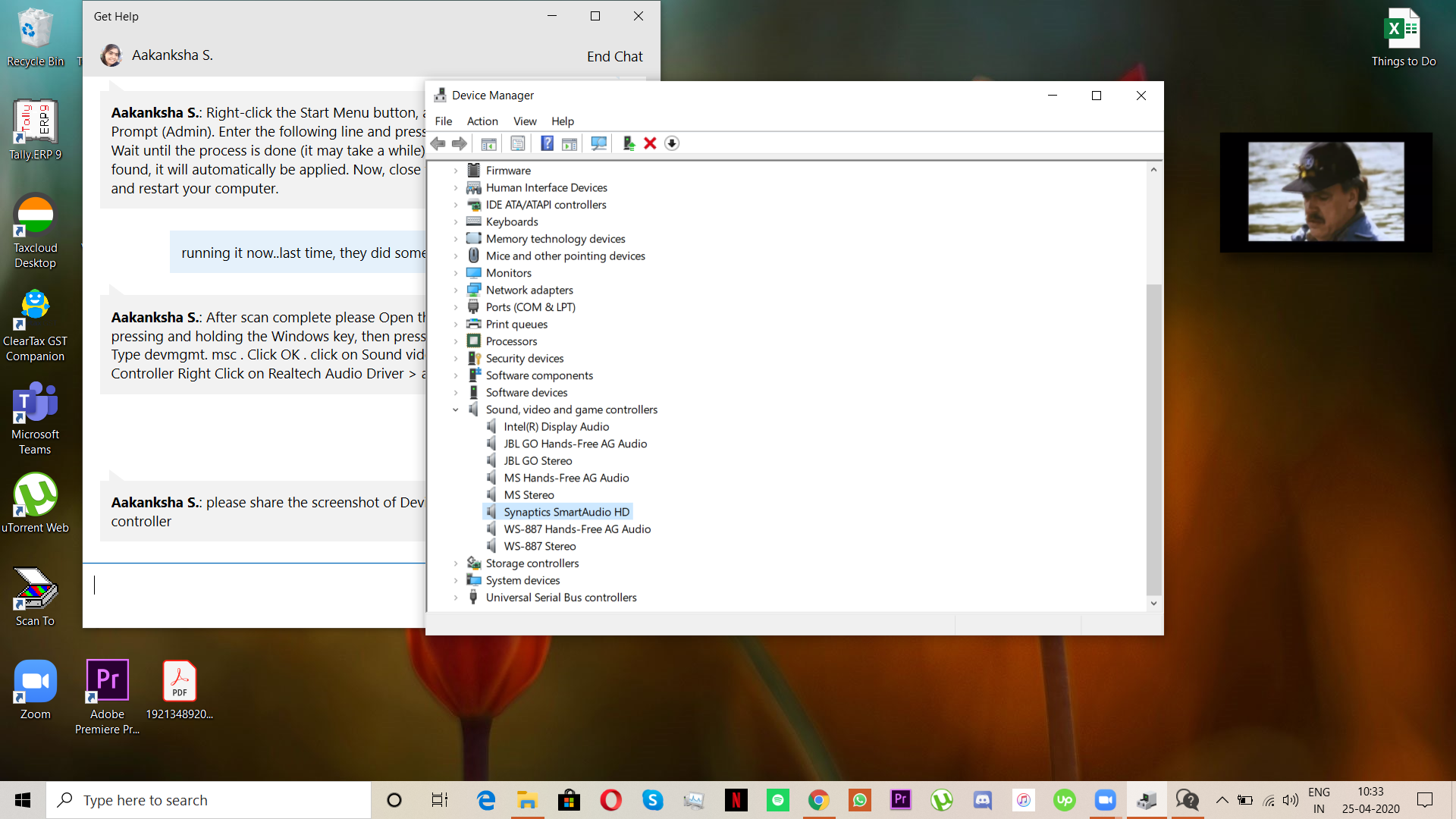The width and height of the screenshot is (1456, 819).
Task: Open Spotify from the taskbar
Action: coord(777,800)
